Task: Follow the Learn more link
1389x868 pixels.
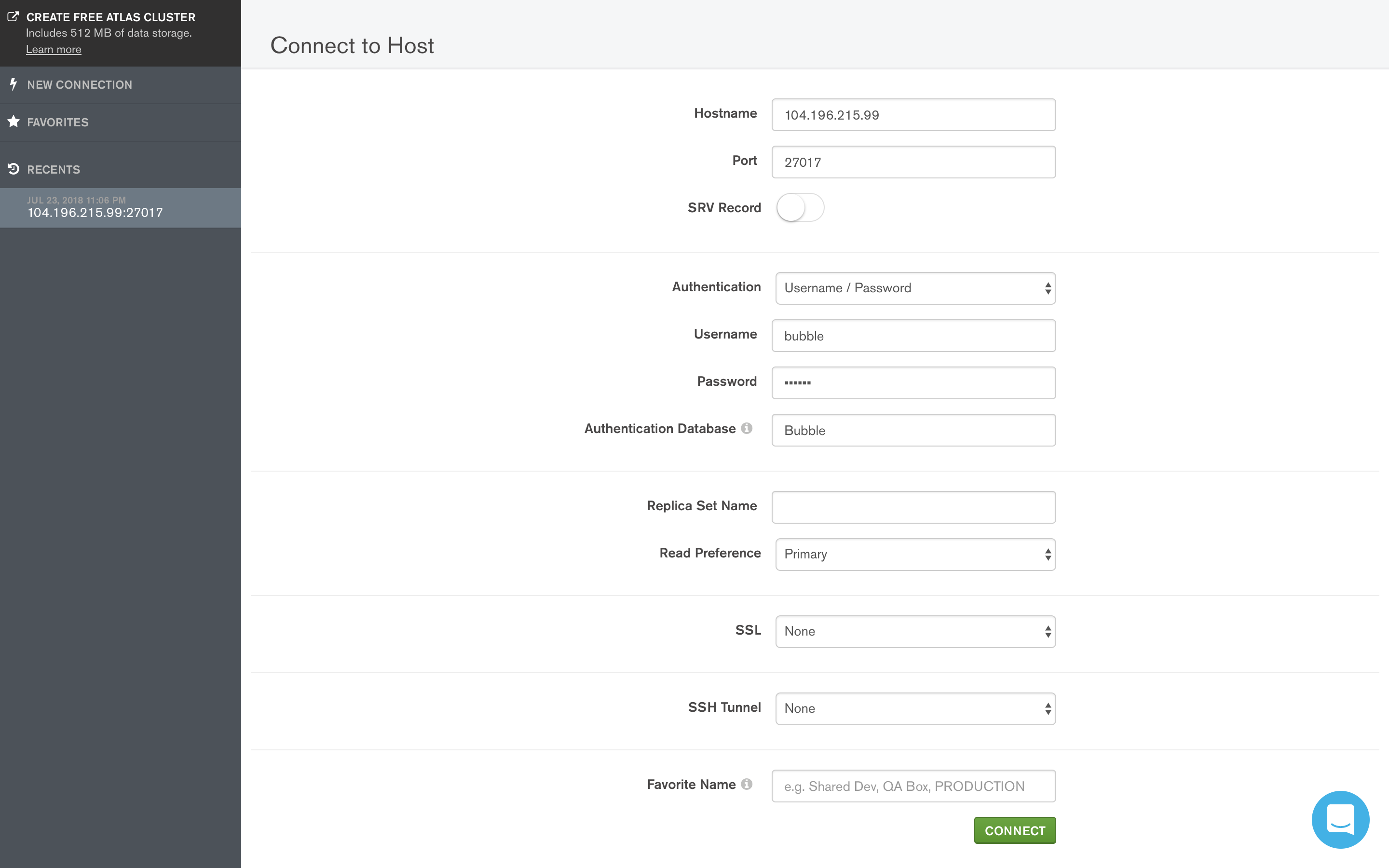Action: [54, 49]
